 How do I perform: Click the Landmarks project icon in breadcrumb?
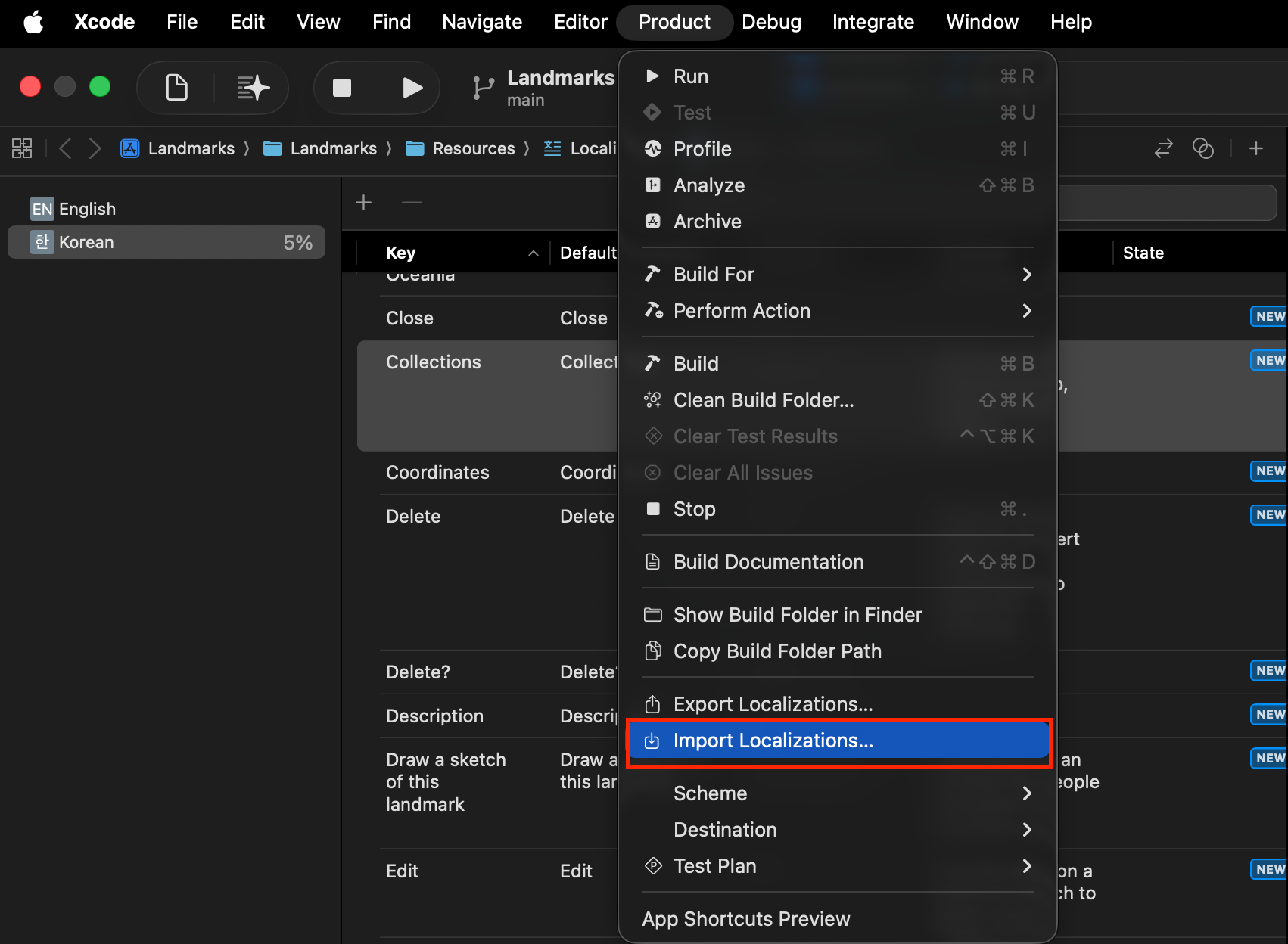130,148
